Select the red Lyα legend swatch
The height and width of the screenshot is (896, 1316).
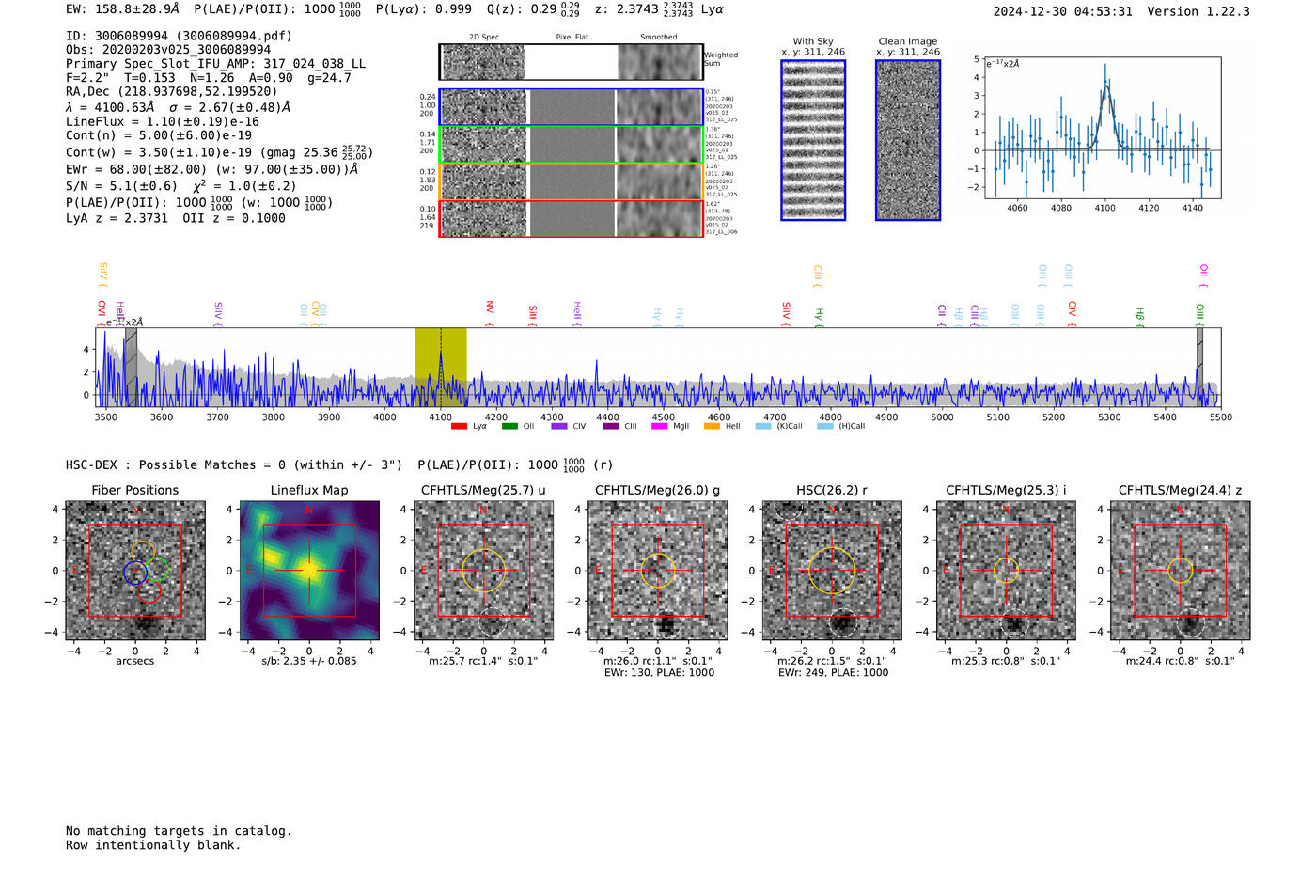point(459,427)
